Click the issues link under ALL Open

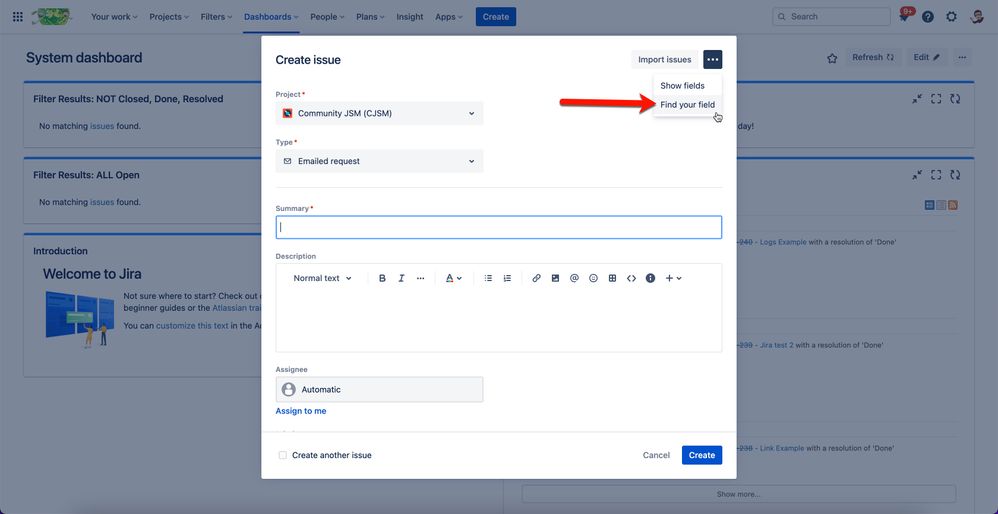tap(102, 202)
